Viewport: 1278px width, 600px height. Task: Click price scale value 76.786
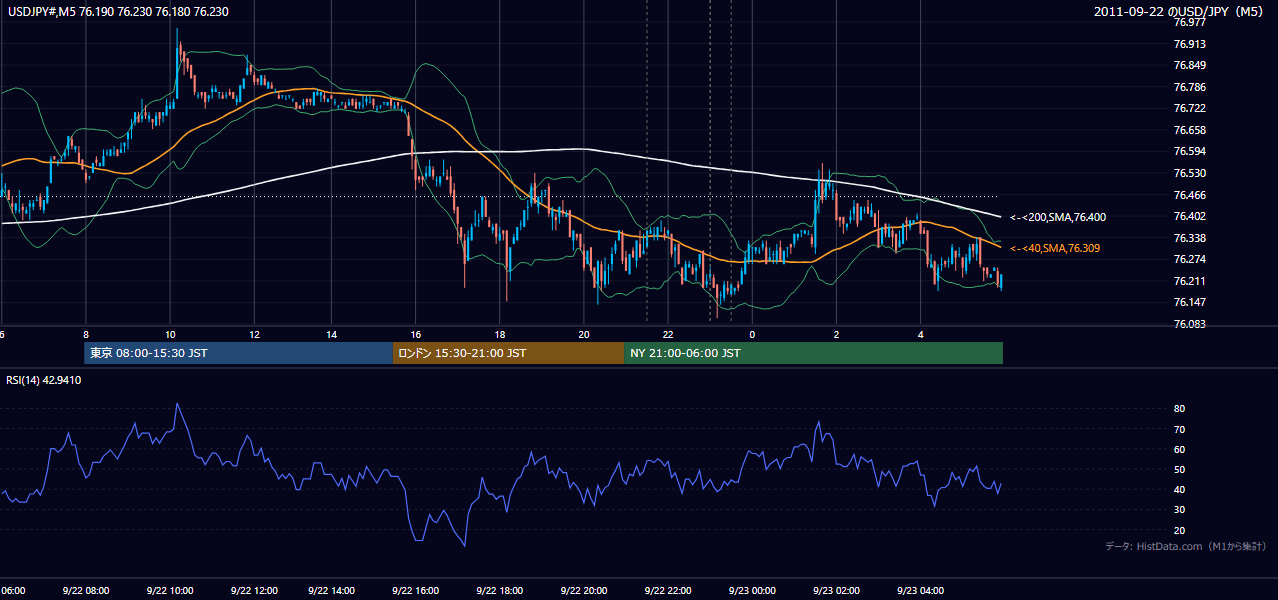[1190, 87]
